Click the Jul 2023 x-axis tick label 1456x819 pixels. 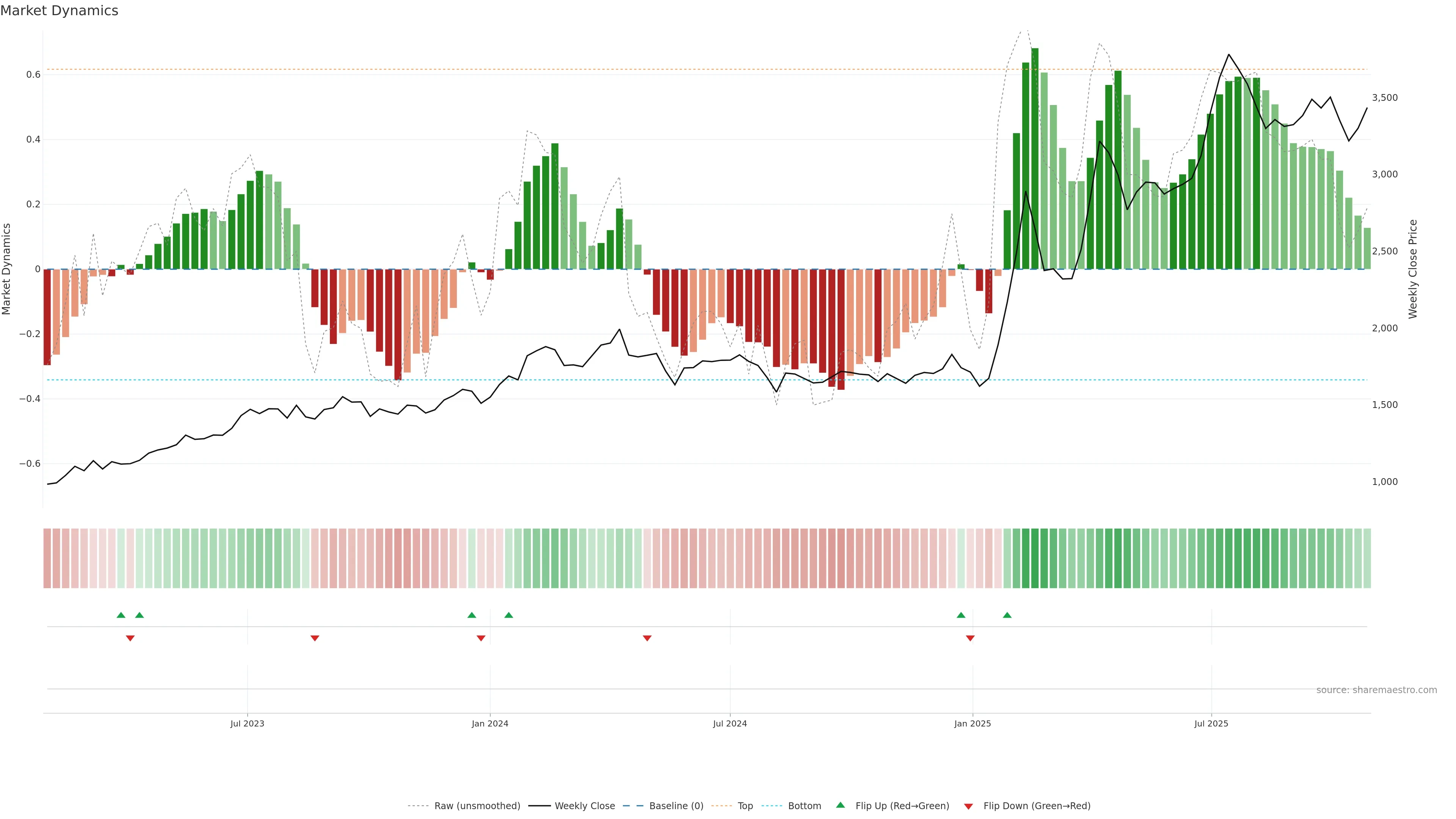(247, 723)
